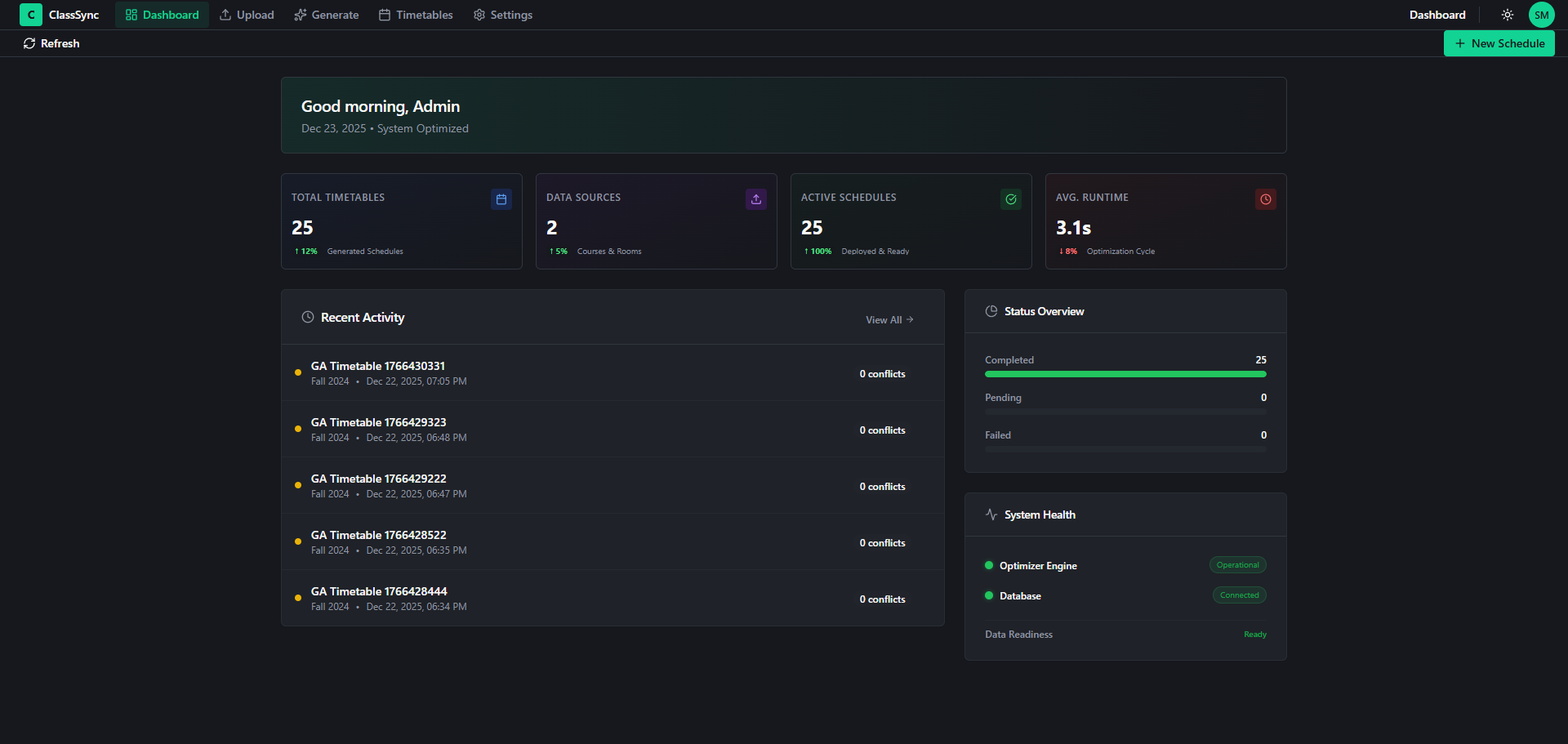
Task: Open GA Timetable 1766430331
Action: (x=612, y=373)
